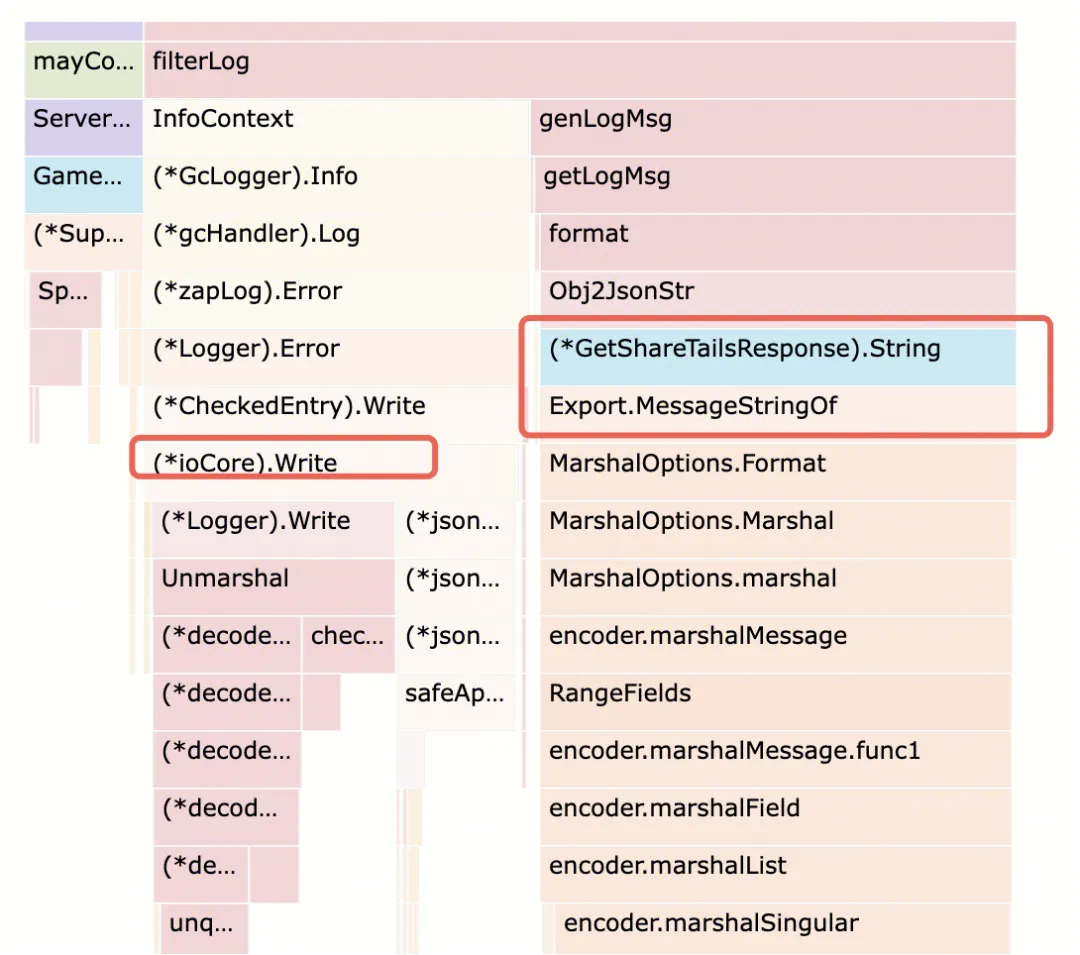Select the green mayCo... frame
Screen dimensions: 1080x955
(84, 62)
